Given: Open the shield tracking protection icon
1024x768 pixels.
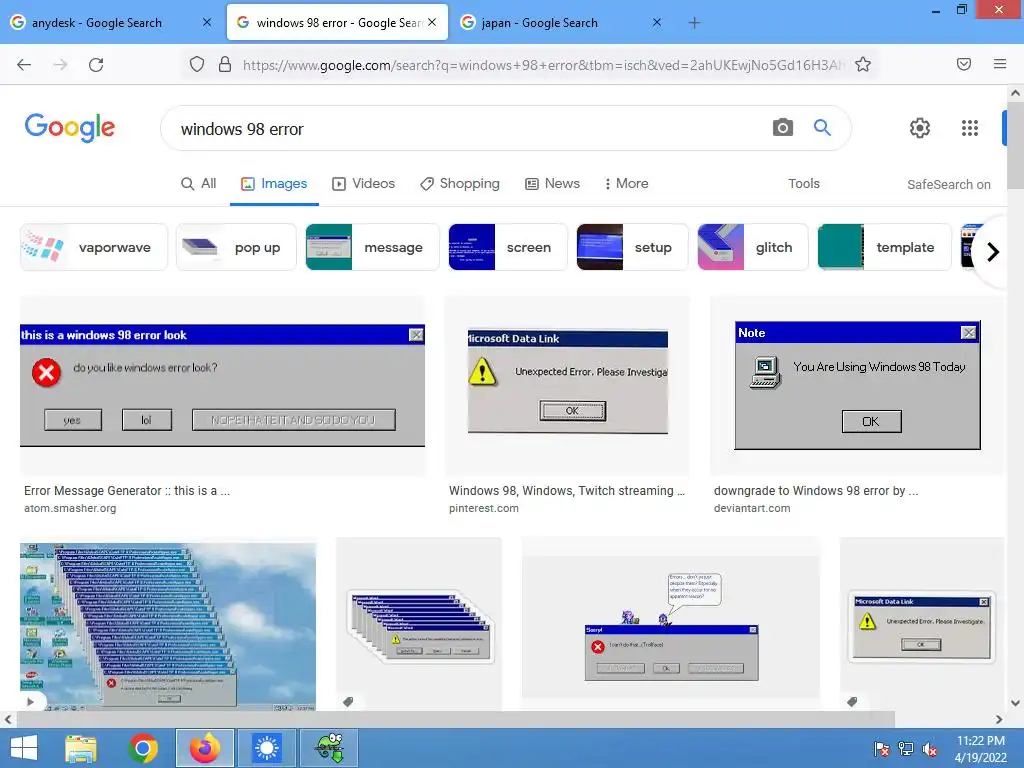Looking at the screenshot, I should [x=197, y=64].
